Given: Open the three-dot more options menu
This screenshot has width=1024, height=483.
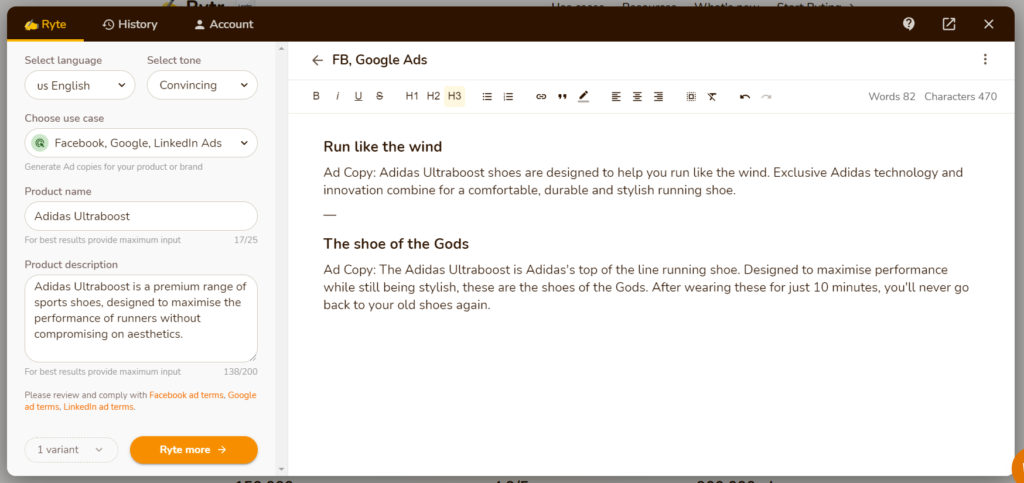Looking at the screenshot, I should [985, 59].
